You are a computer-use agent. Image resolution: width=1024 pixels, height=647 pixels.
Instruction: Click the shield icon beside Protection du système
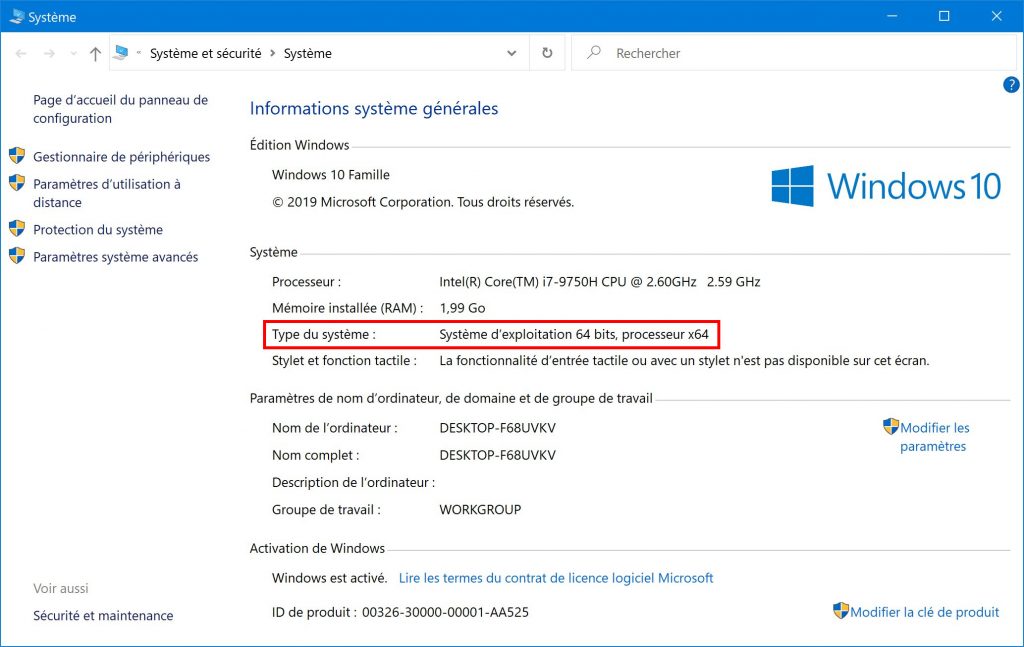pos(17,229)
